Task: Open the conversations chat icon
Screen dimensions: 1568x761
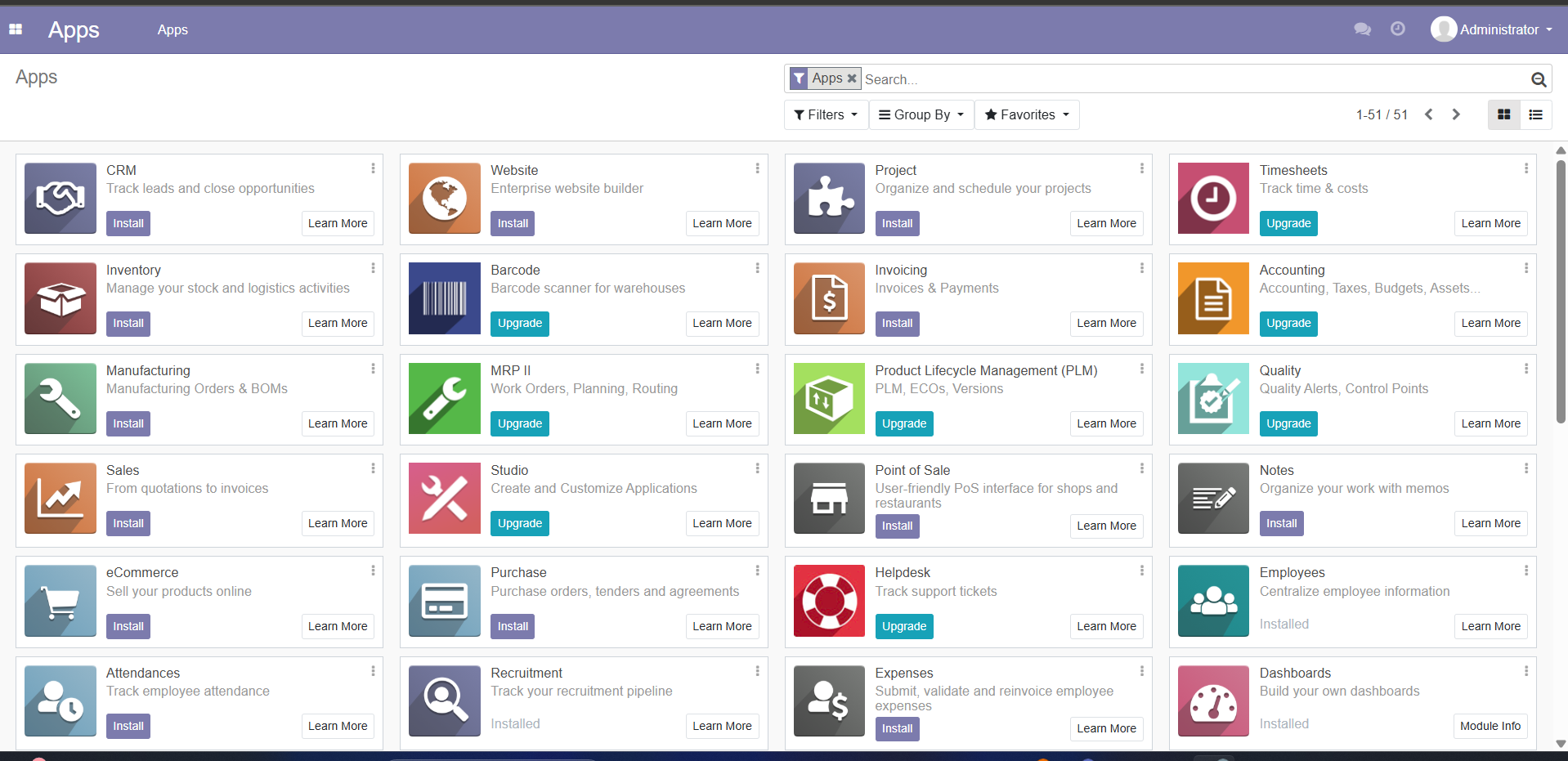Action: (1362, 29)
